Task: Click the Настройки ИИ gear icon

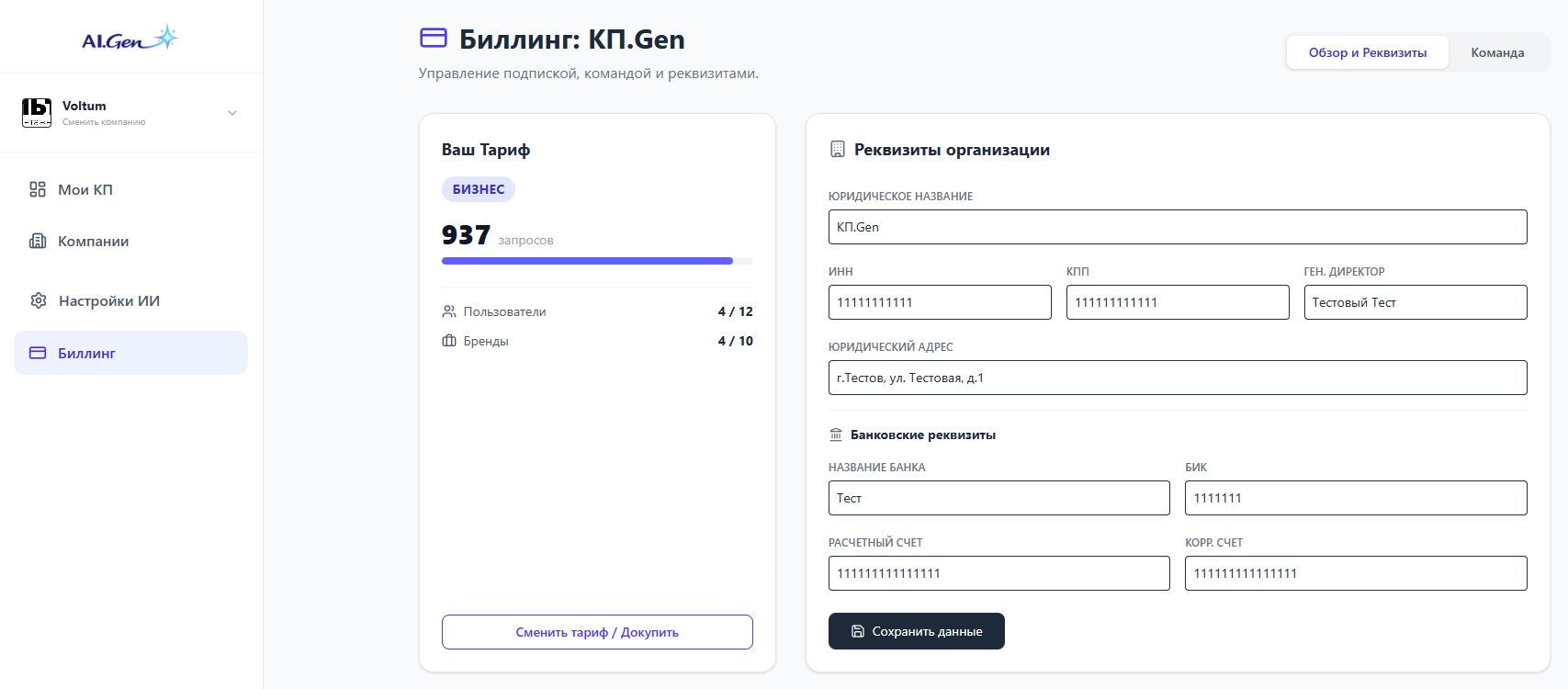Action: [x=38, y=300]
